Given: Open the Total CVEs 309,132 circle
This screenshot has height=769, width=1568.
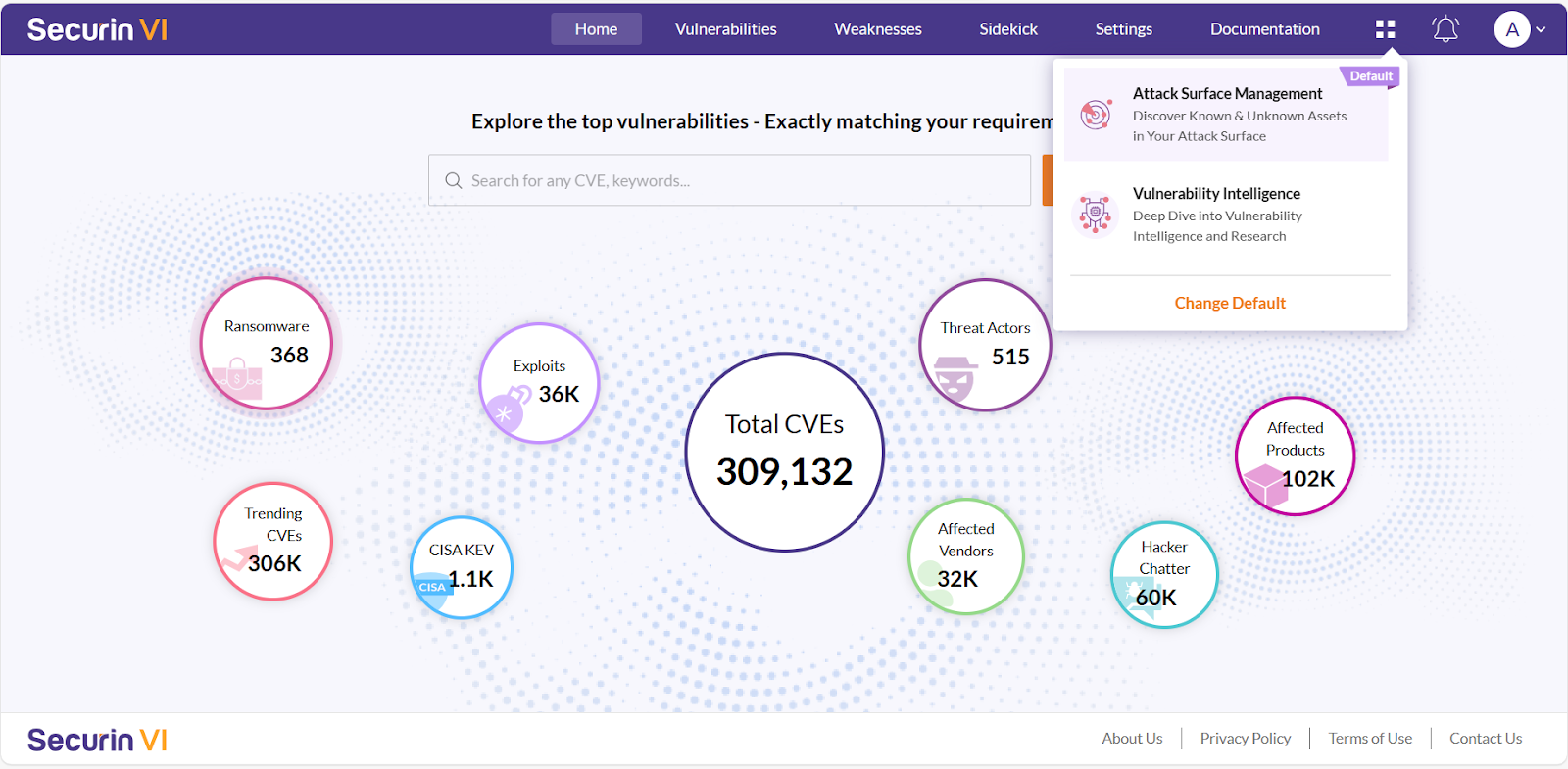Looking at the screenshot, I should tap(784, 452).
